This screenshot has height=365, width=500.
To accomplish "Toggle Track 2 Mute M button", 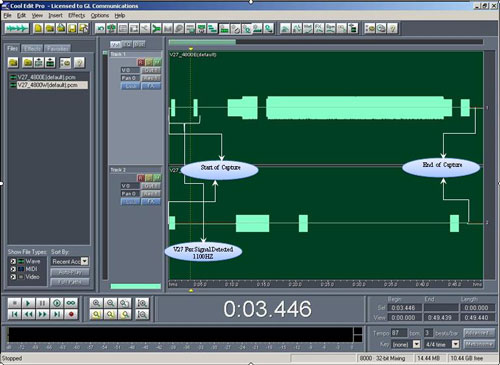I will point(157,178).
